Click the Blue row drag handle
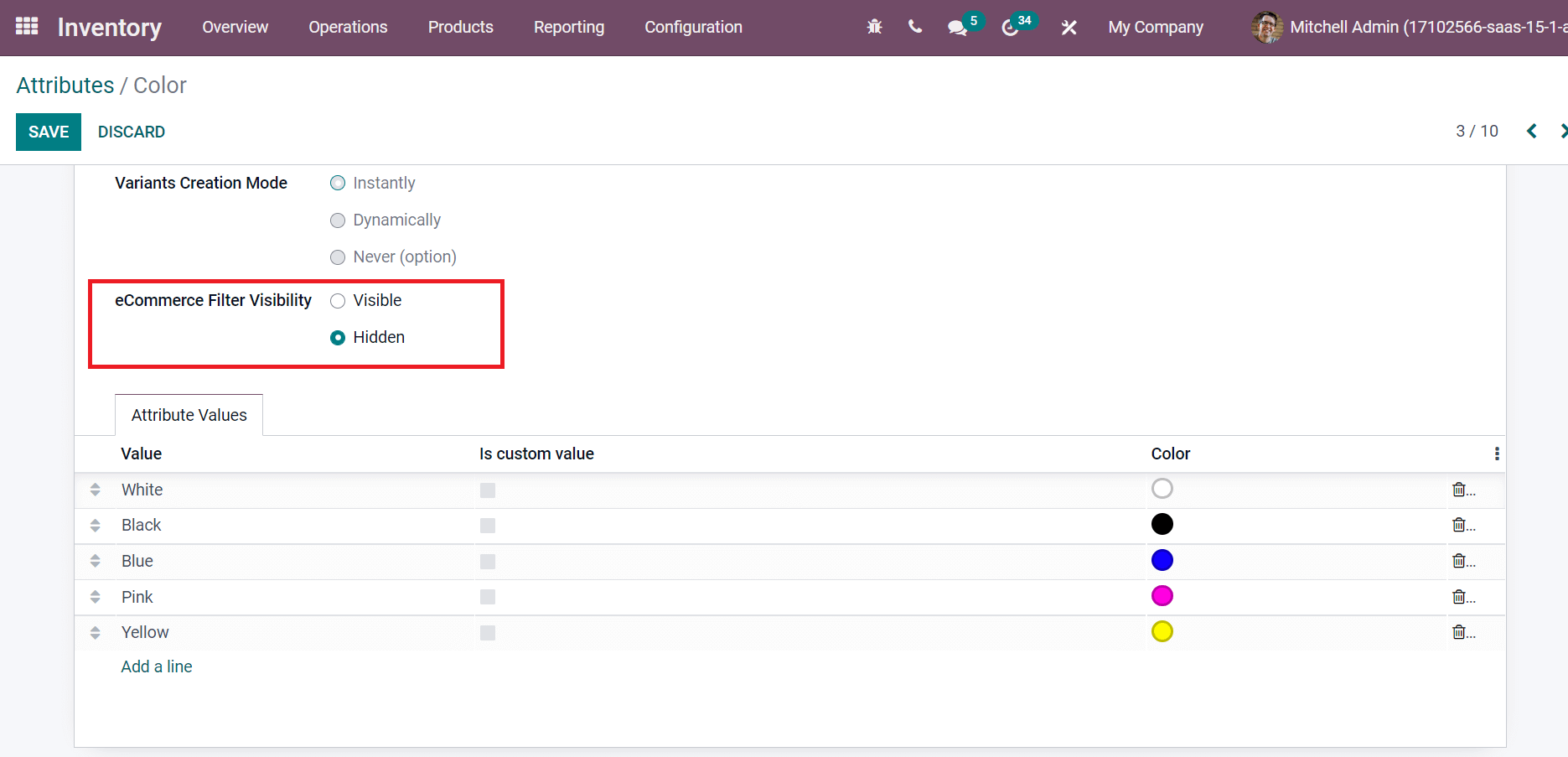This screenshot has width=1568, height=757. tap(95, 561)
